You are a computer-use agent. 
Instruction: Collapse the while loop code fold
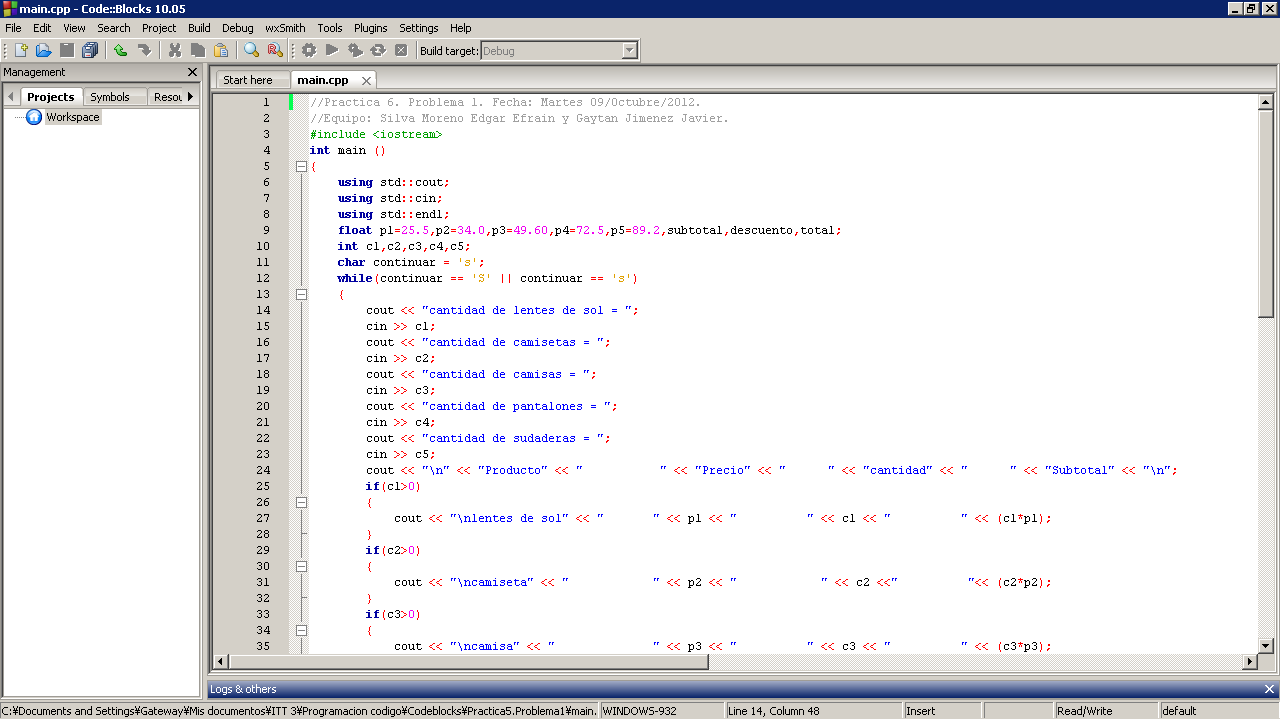pyautogui.click(x=301, y=294)
